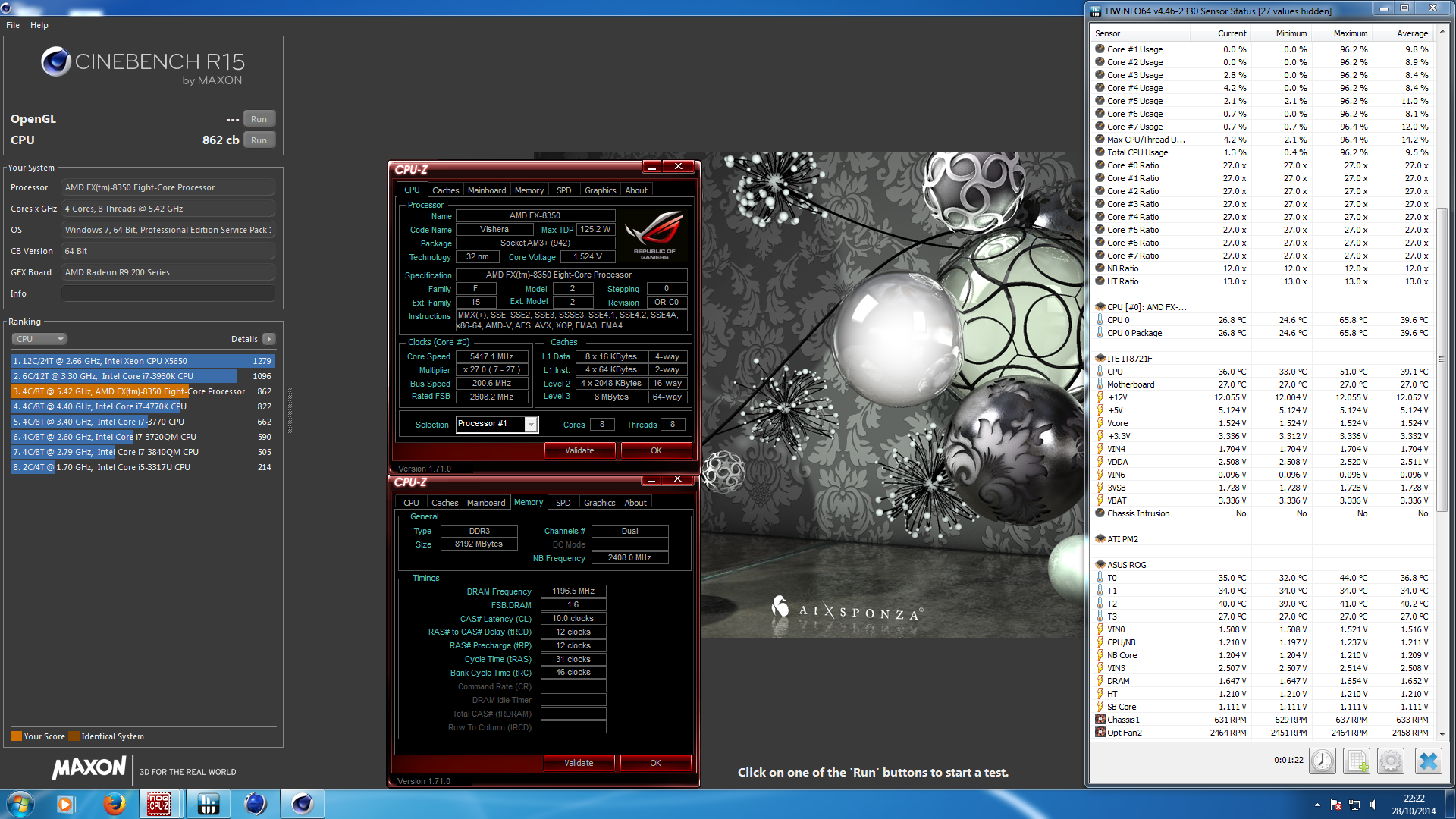
Task: Open the network tray icon
Action: [x=1354, y=805]
